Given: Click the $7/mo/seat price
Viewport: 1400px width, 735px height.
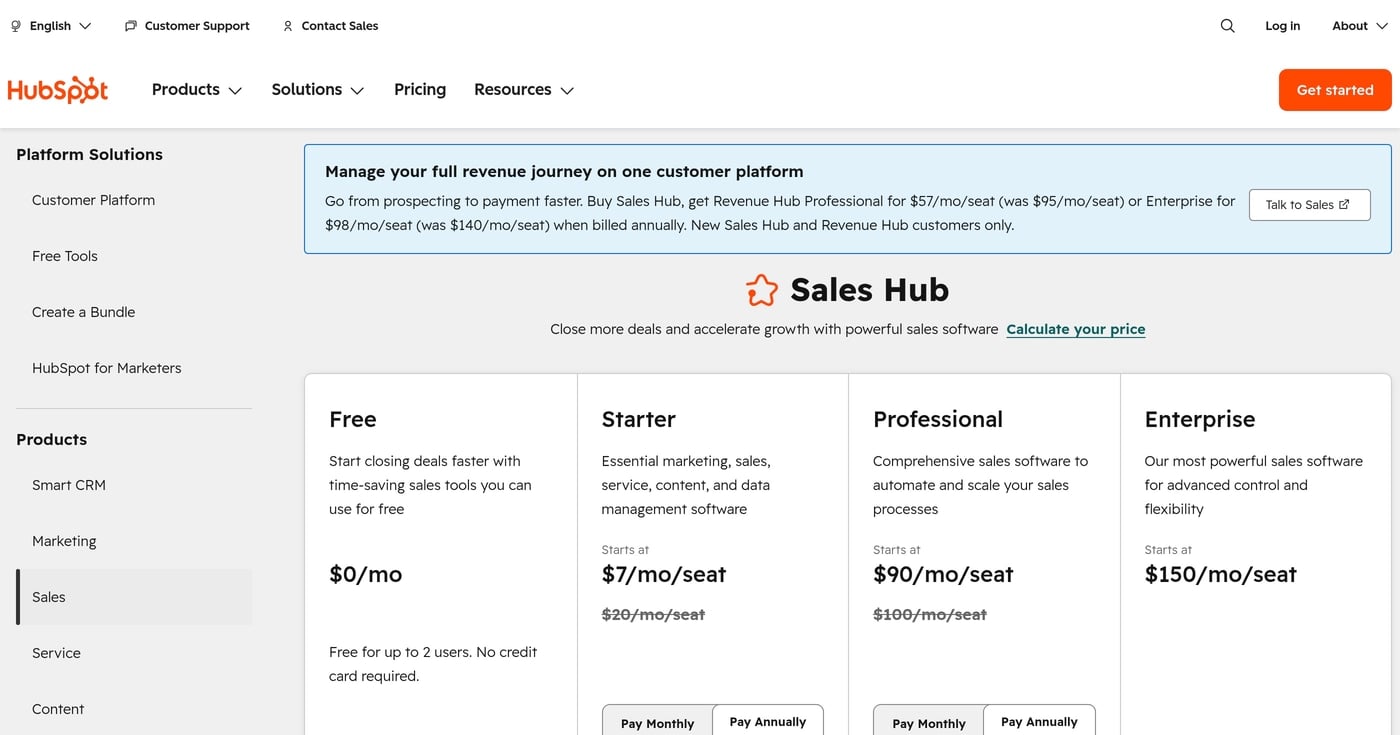Looking at the screenshot, I should pos(664,574).
